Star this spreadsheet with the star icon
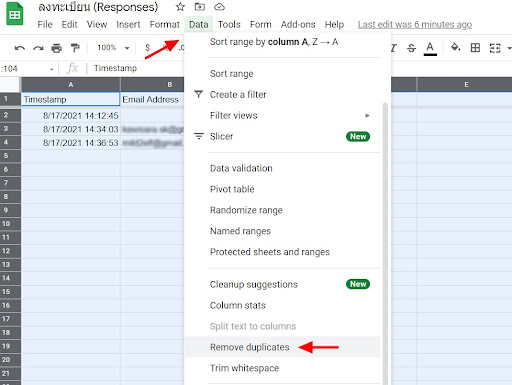 point(180,7)
